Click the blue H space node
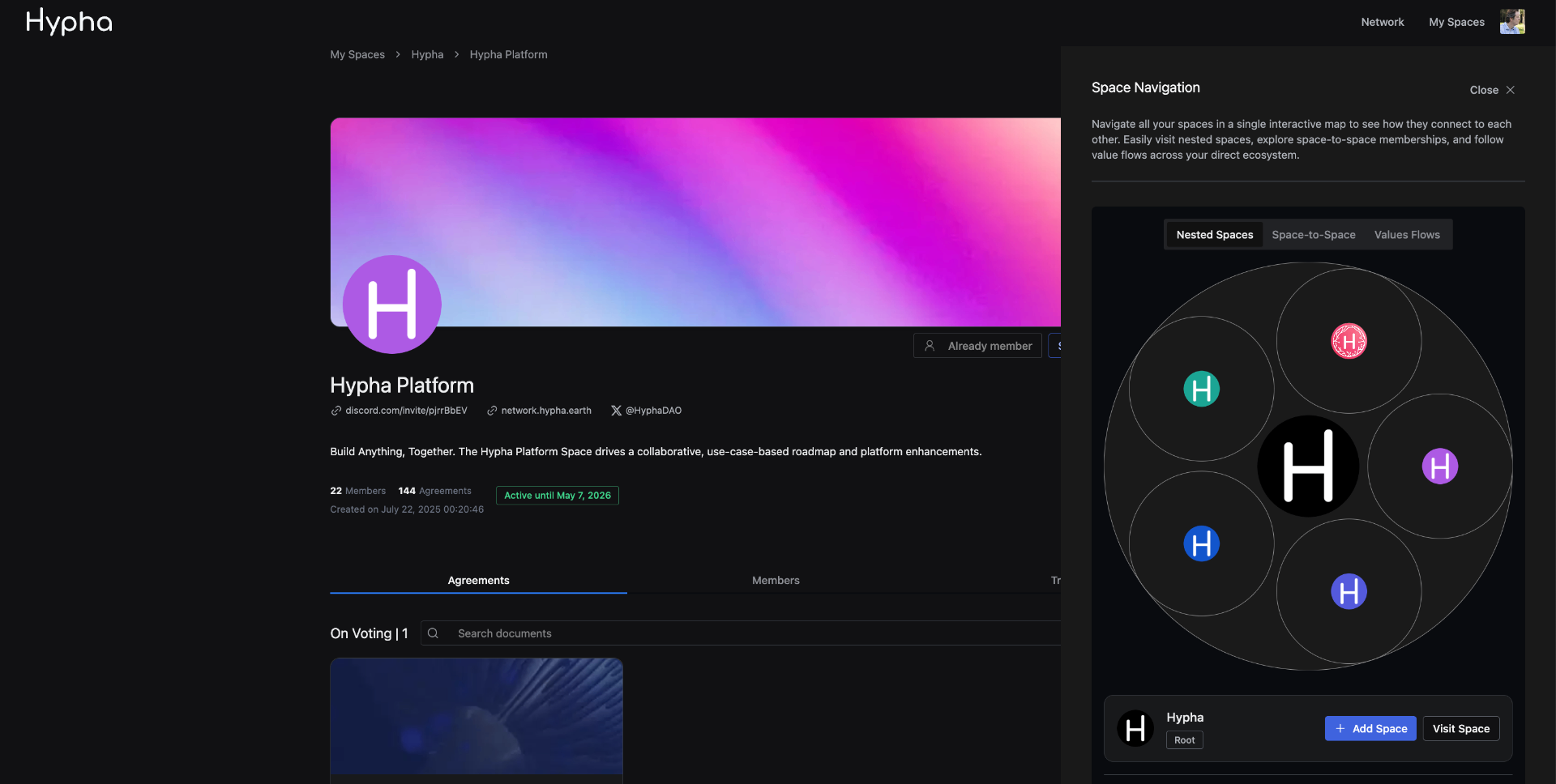Viewport: 1556px width, 784px height. tap(1202, 543)
